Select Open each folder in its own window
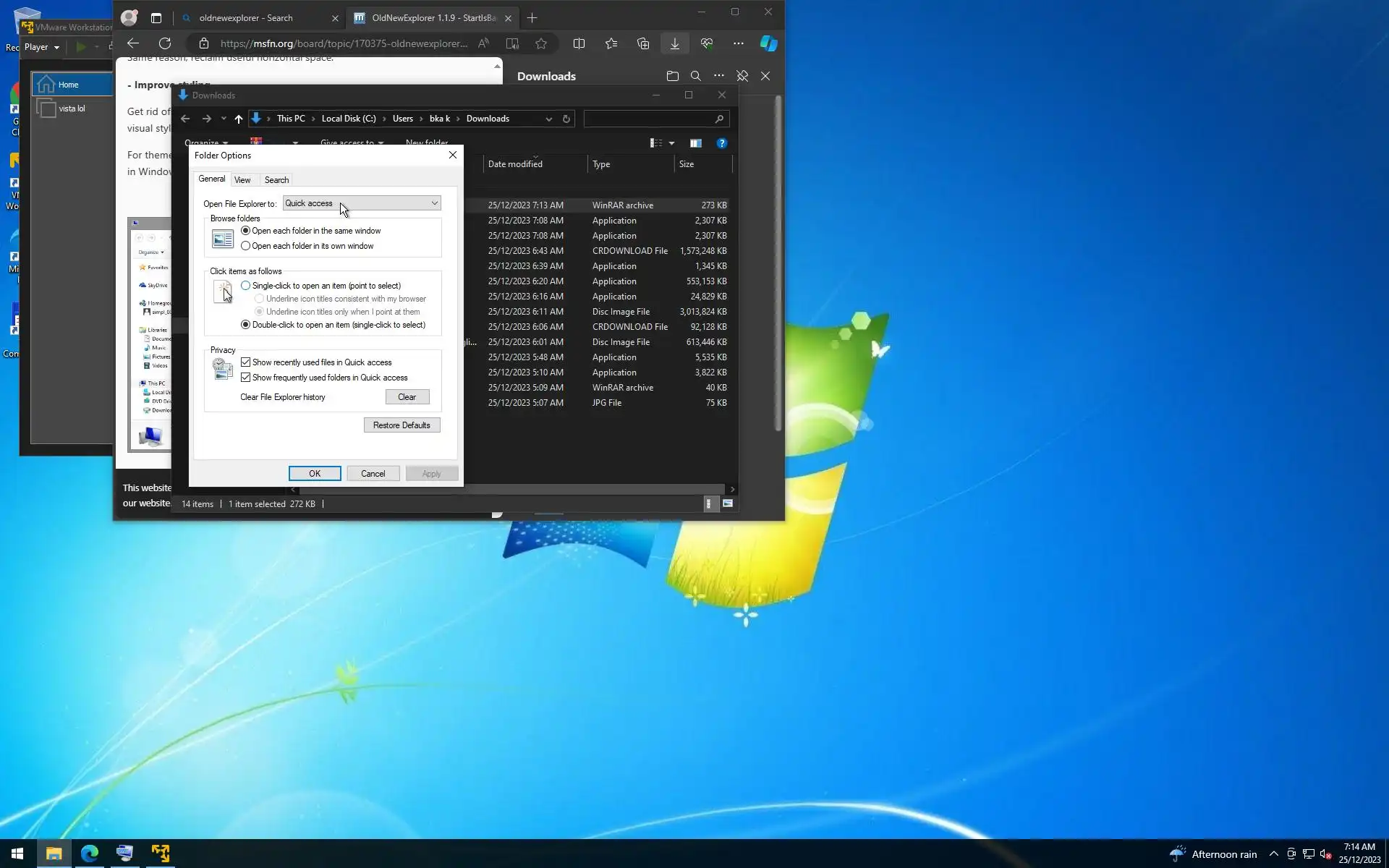Image resolution: width=1389 pixels, height=868 pixels. pyautogui.click(x=246, y=246)
